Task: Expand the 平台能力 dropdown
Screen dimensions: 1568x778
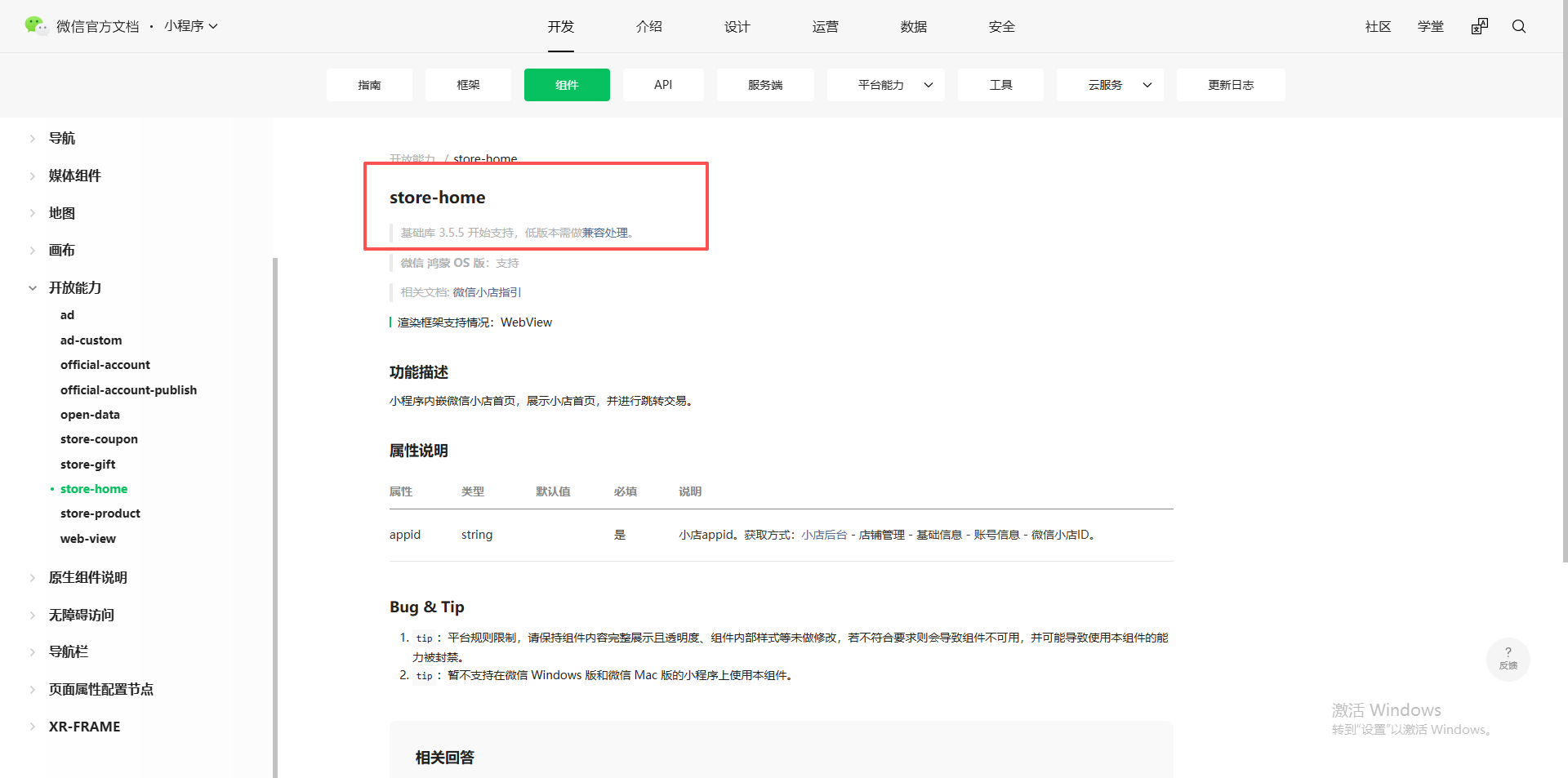Action: click(x=885, y=85)
